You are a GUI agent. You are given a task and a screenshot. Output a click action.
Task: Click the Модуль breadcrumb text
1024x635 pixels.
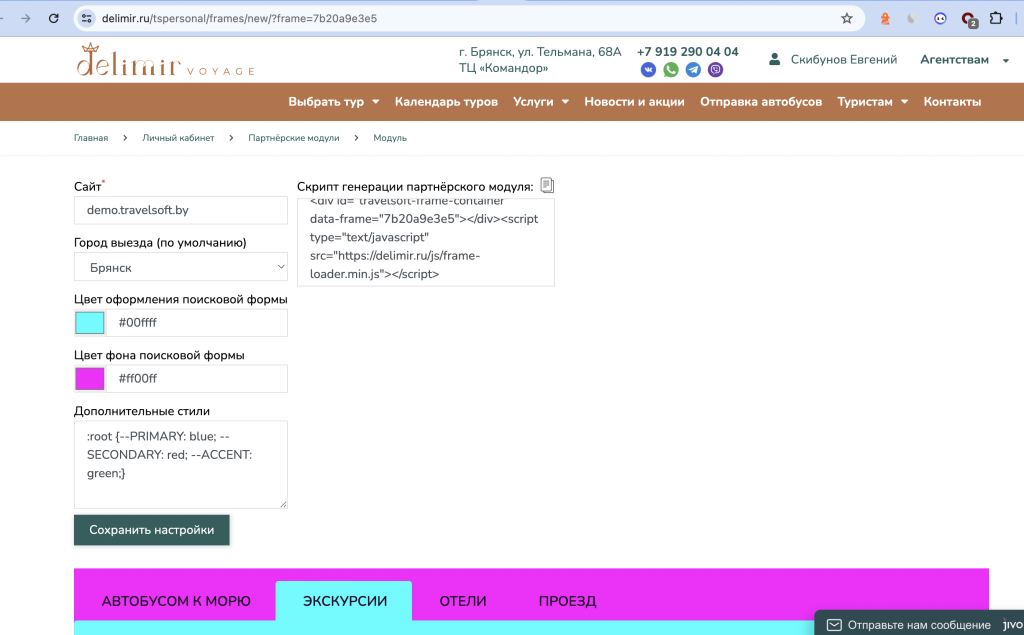390,138
